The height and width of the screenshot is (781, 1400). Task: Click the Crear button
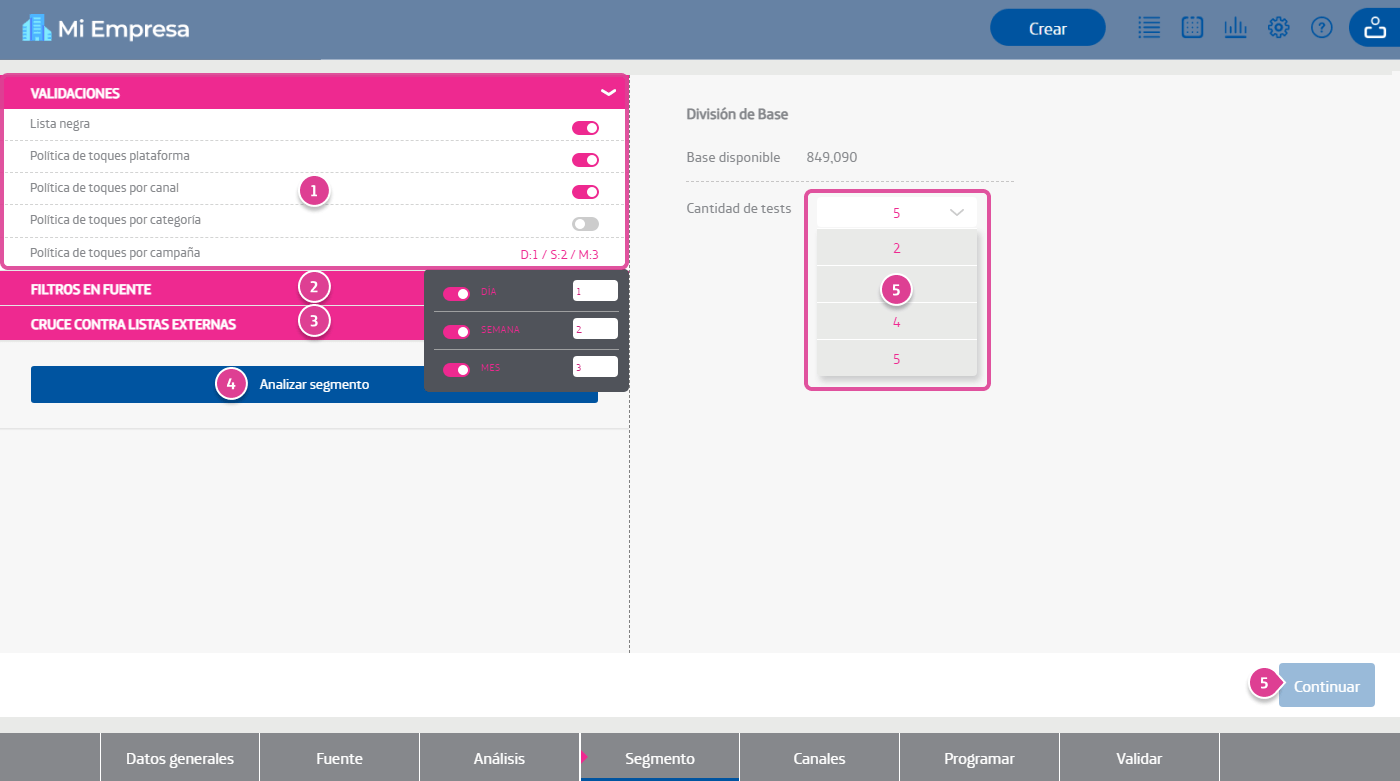1048,28
